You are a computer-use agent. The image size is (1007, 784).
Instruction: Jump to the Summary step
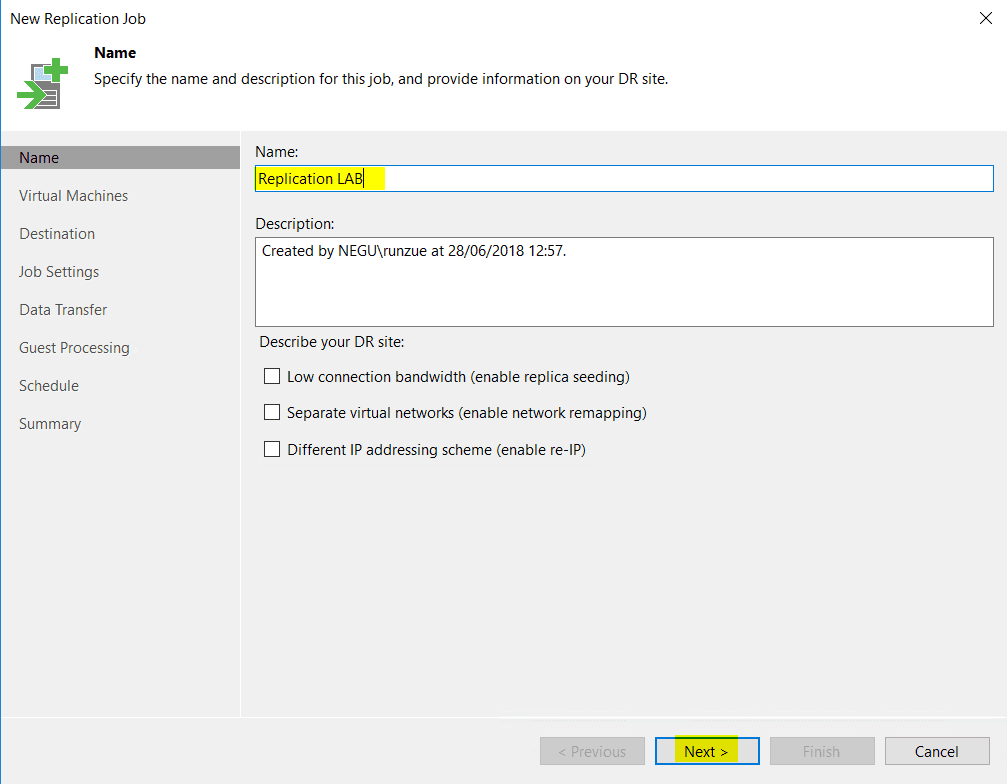[50, 423]
